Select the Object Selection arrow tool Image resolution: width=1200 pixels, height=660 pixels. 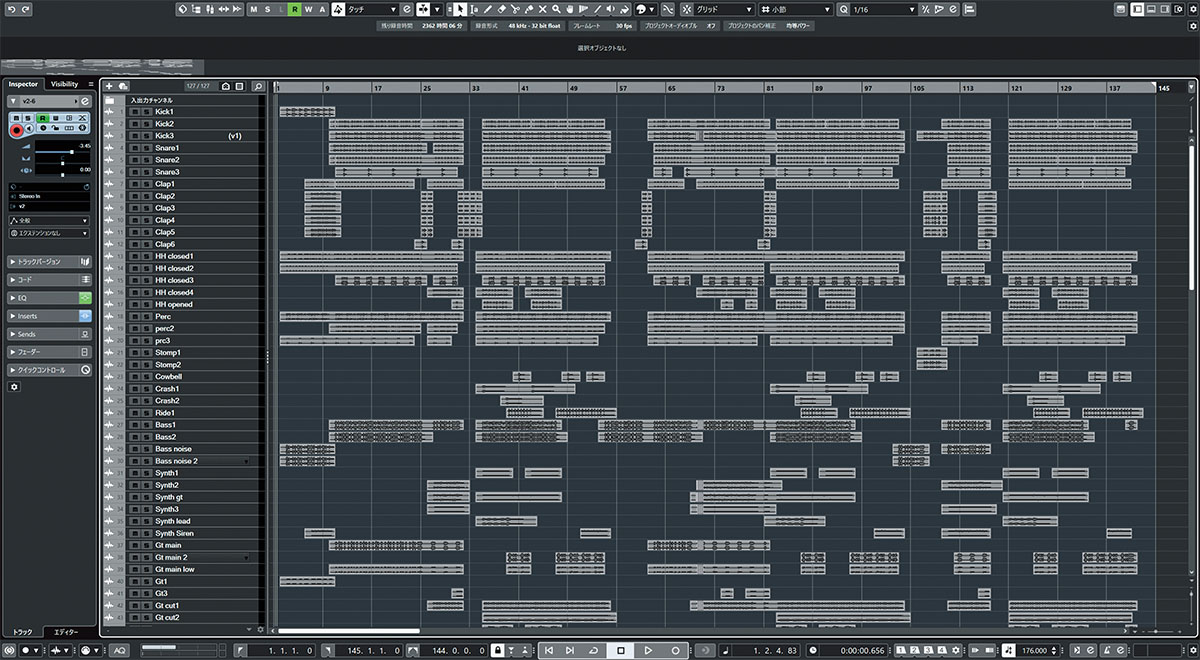[462, 9]
